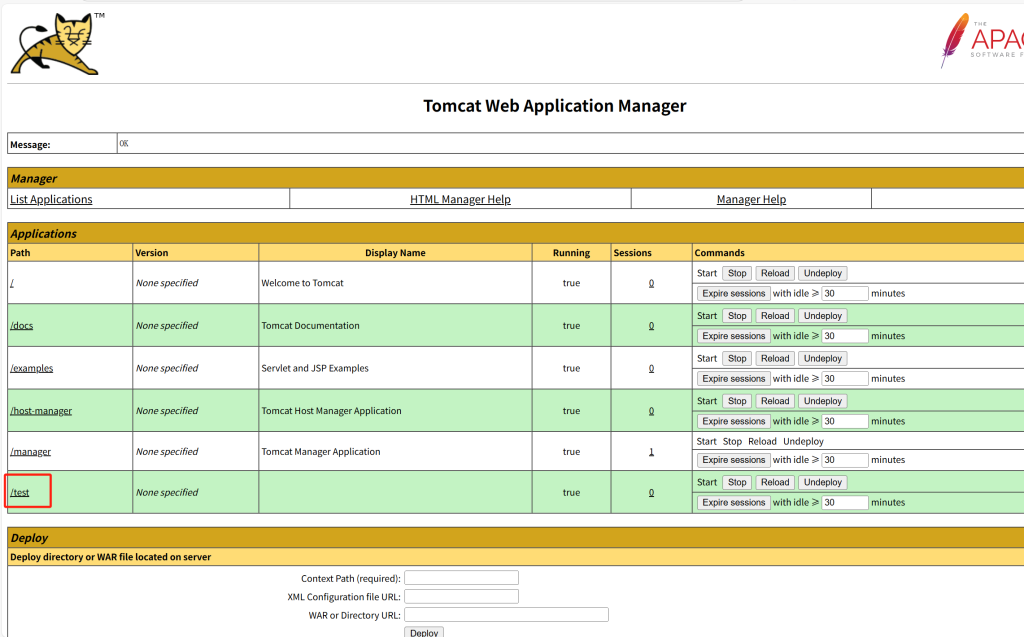This screenshot has width=1024, height=637.
Task: Stop the /docs application
Action: (x=737, y=316)
